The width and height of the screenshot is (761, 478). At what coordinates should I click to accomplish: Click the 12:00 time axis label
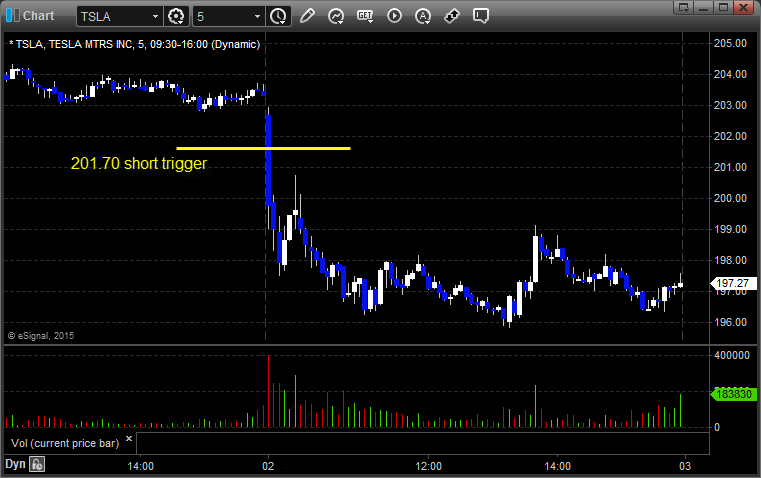[x=429, y=466]
